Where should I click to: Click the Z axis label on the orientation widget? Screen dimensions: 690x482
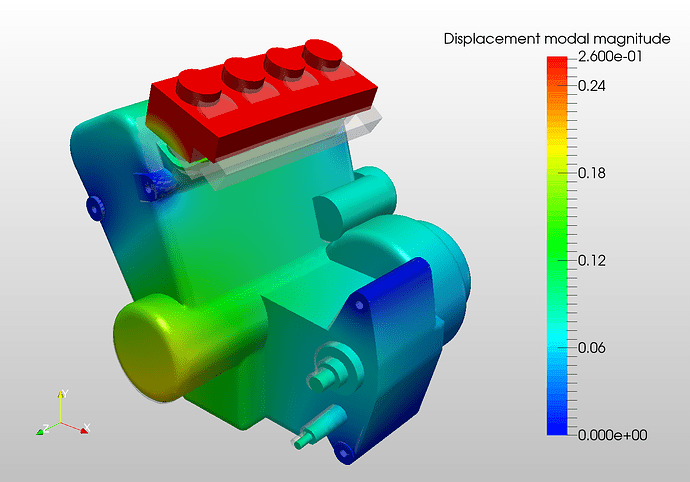pyautogui.click(x=46, y=428)
